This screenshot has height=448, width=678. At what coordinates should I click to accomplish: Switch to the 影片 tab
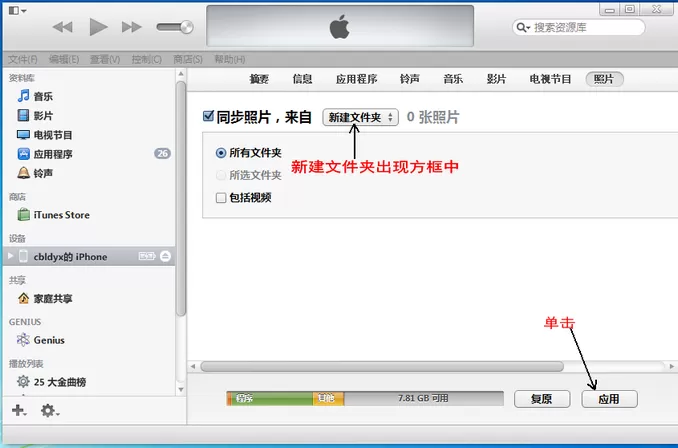click(496, 79)
